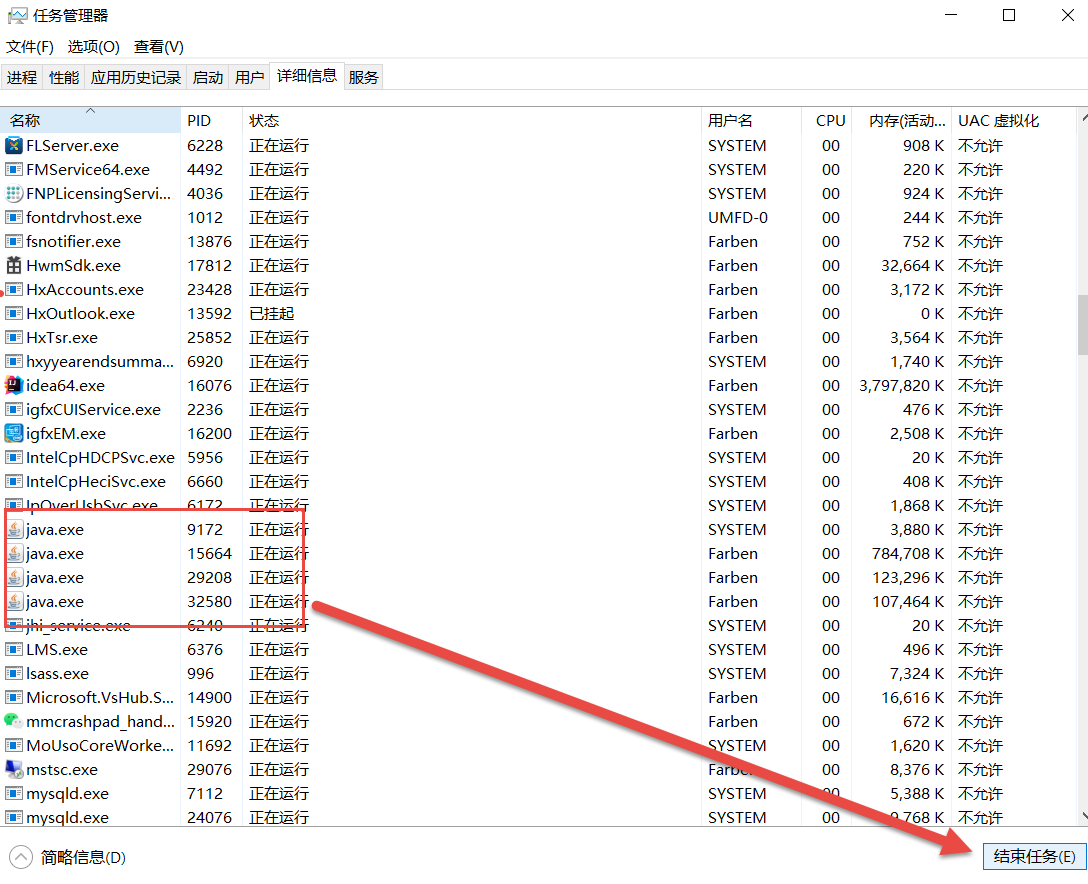Click the FMService64.exe process icon

[14, 170]
